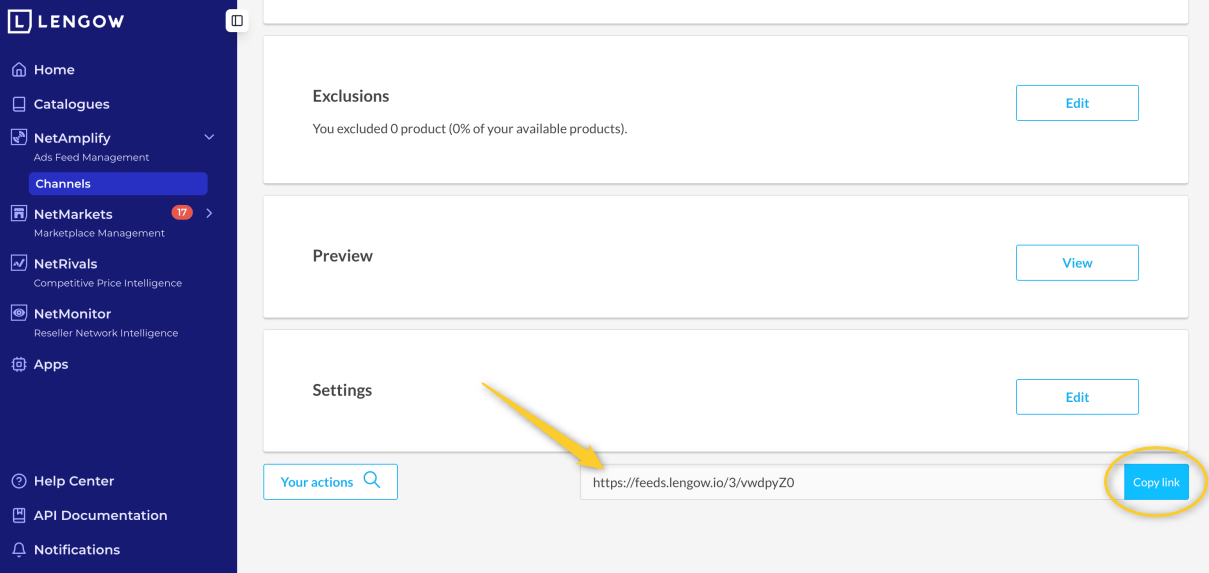Image resolution: width=1209 pixels, height=573 pixels.
Task: Collapse the sidebar with the panel toggle
Action: coord(237,20)
